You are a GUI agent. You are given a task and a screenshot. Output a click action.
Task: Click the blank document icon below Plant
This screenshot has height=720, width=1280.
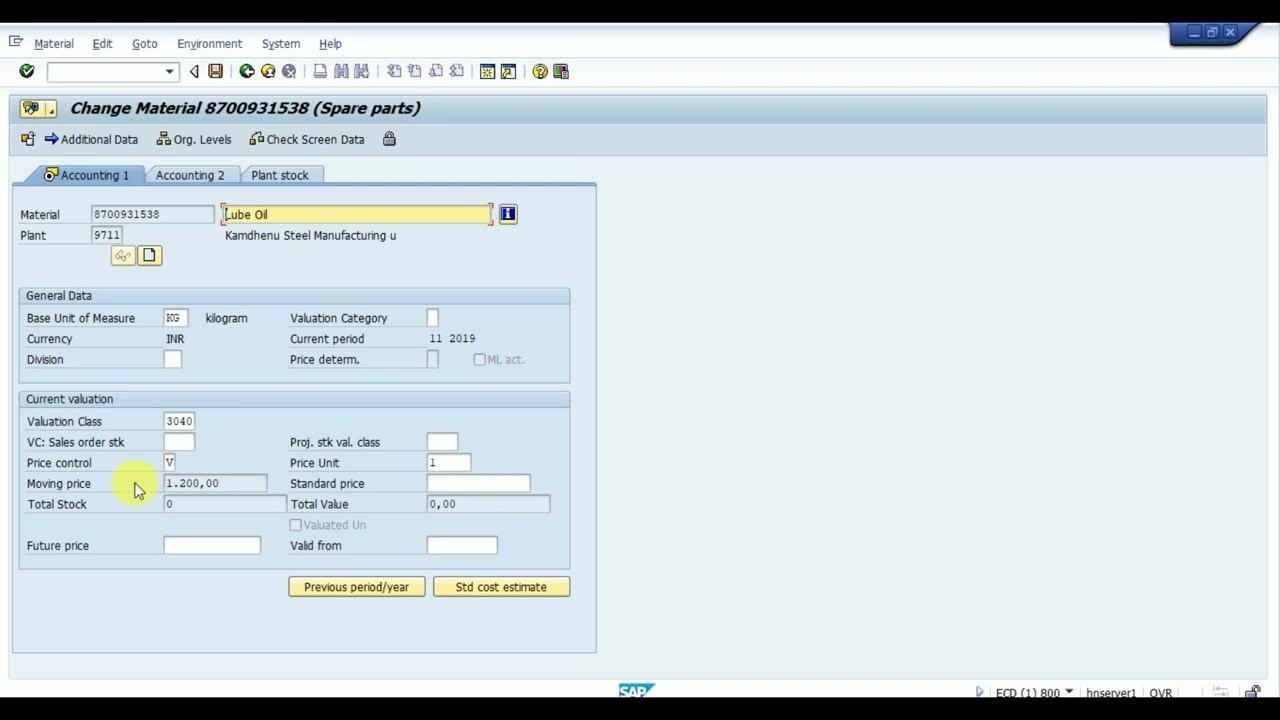149,256
